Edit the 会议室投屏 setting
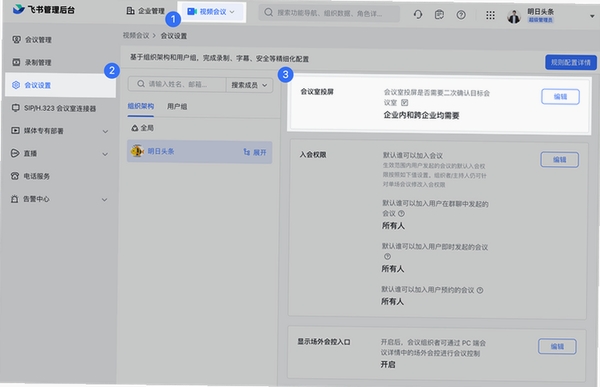This screenshot has height=387, width=600. [560, 96]
